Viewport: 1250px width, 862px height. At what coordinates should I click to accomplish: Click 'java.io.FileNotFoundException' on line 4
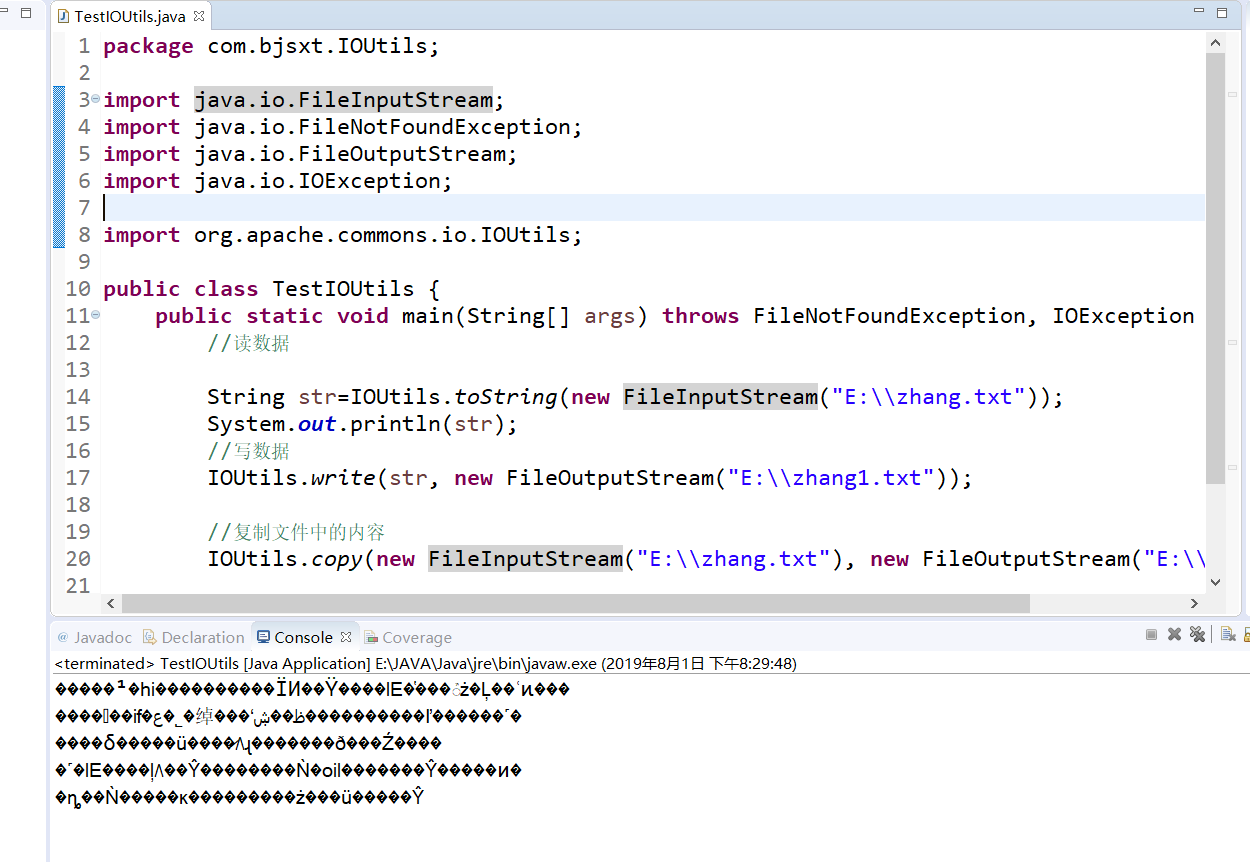coord(382,127)
